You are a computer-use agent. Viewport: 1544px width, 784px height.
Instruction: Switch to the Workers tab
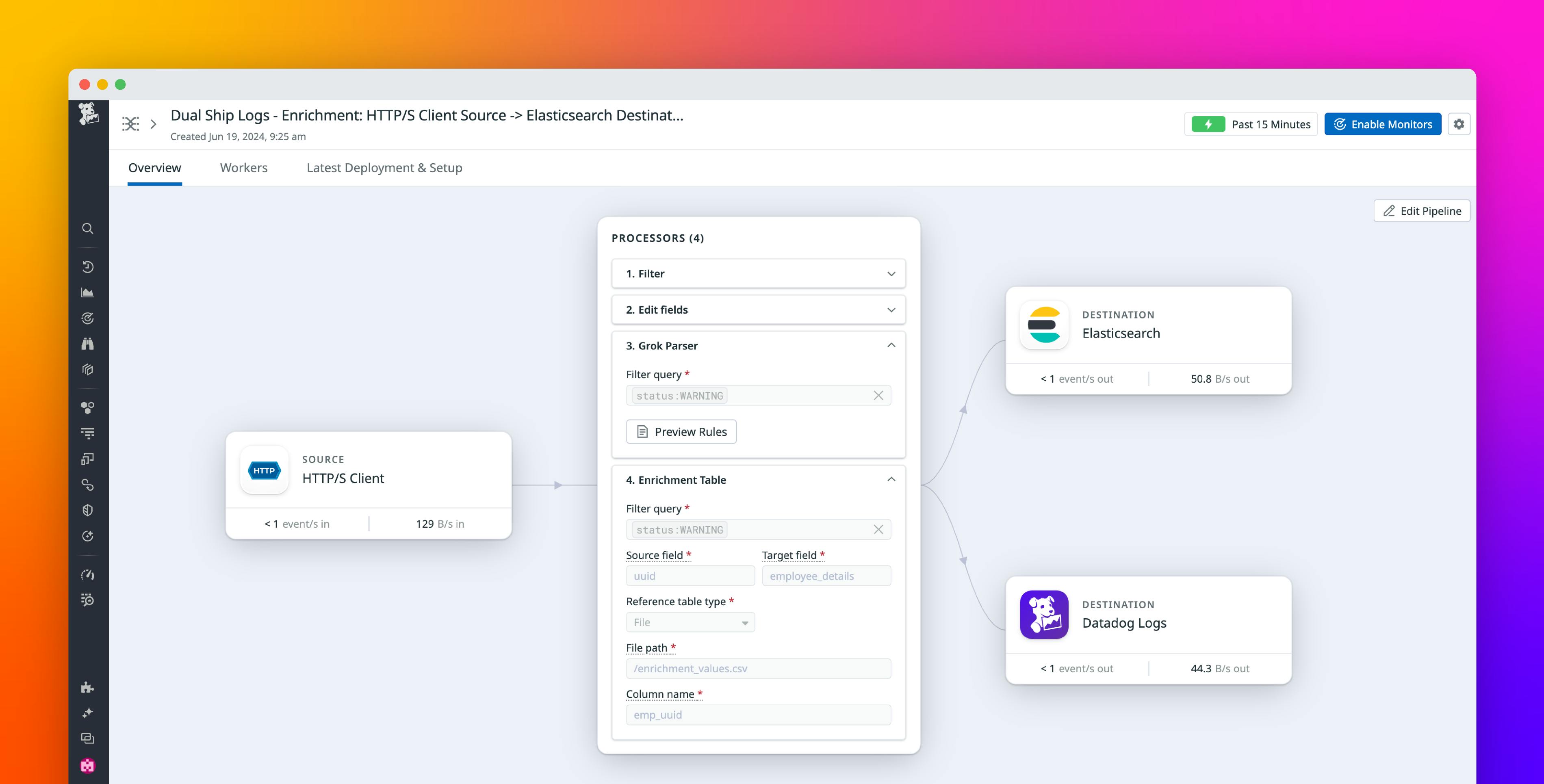coord(243,168)
